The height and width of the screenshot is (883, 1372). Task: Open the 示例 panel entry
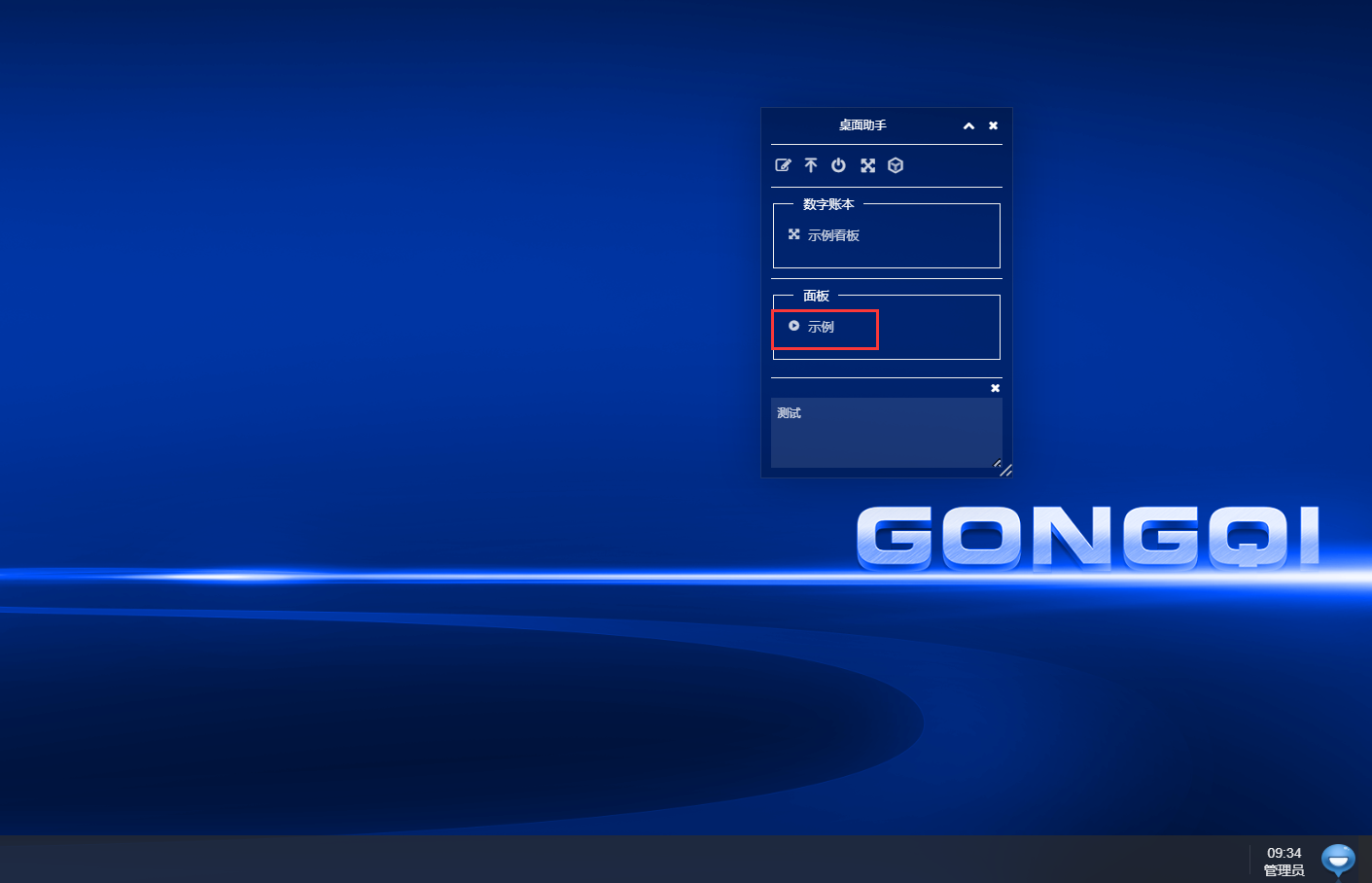coord(821,327)
